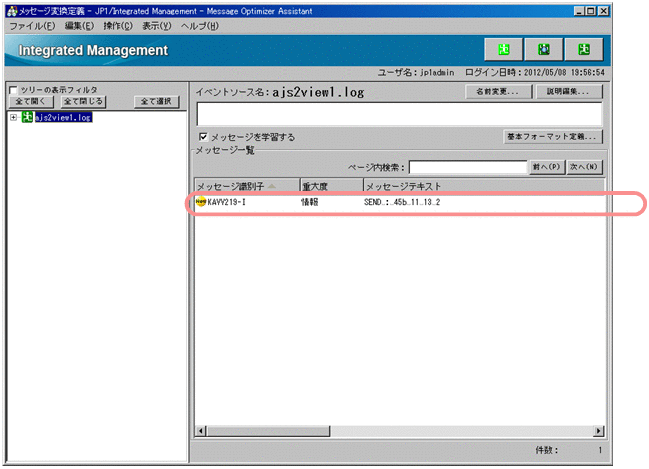This screenshot has width=649, height=469.
Task: Click the bright green toolbar icon button
Action: click(x=503, y=50)
